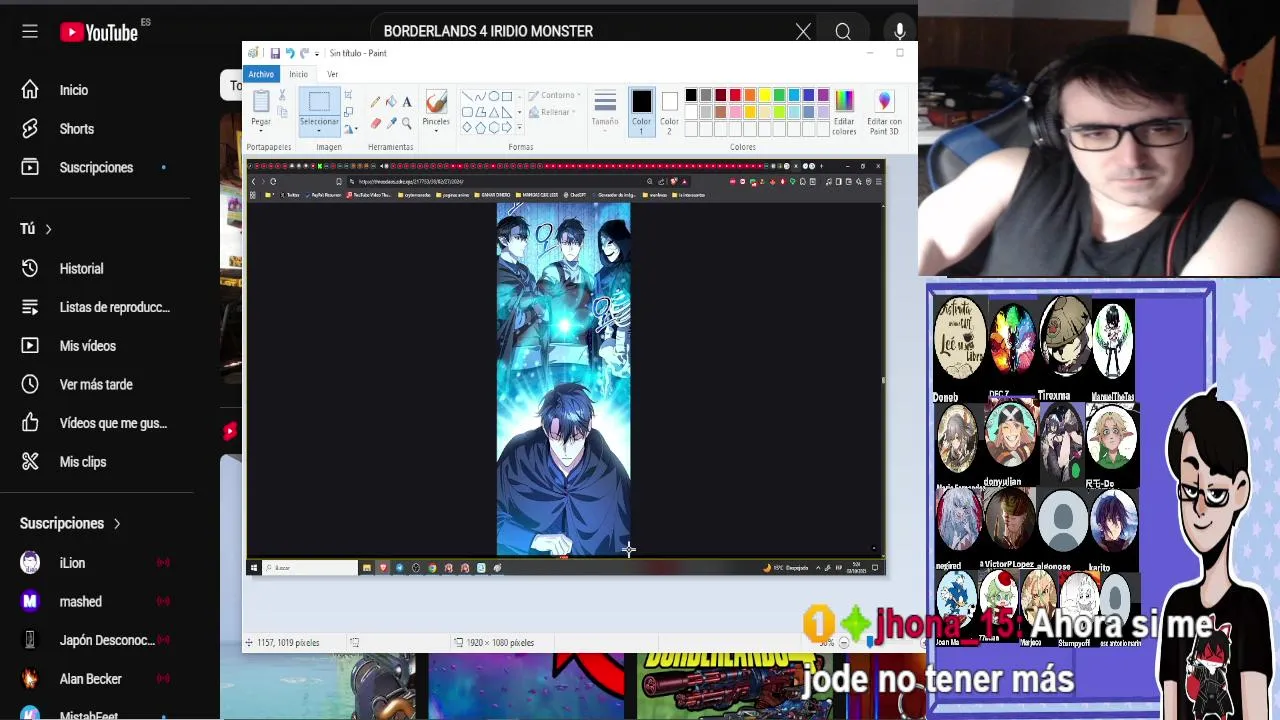The width and height of the screenshot is (1280, 720).
Task: Click the YouTube logo
Action: click(99, 32)
